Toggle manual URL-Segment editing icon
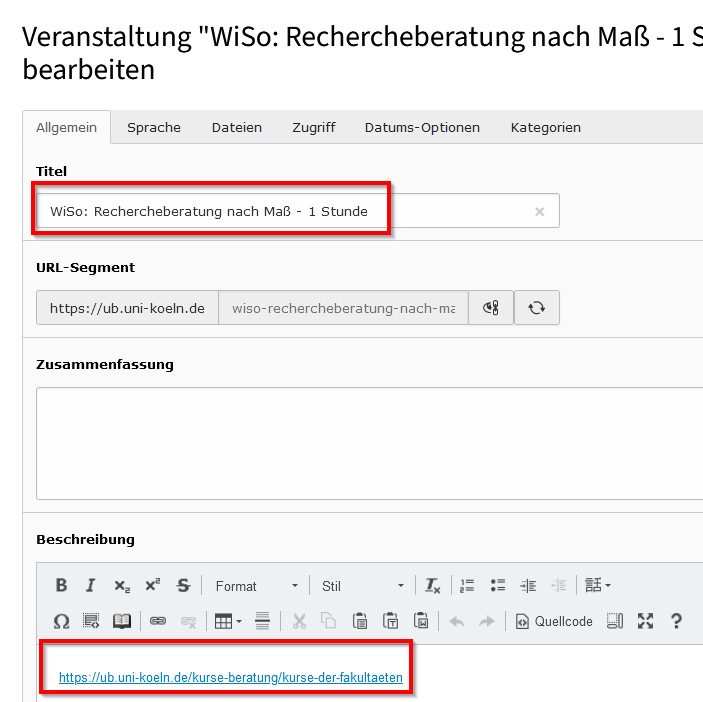 [491, 308]
